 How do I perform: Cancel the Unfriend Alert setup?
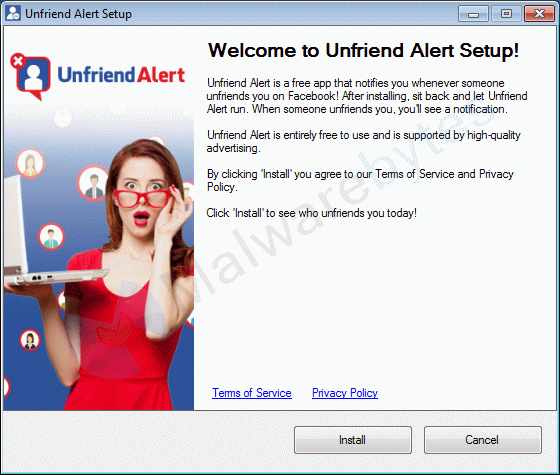(x=482, y=440)
